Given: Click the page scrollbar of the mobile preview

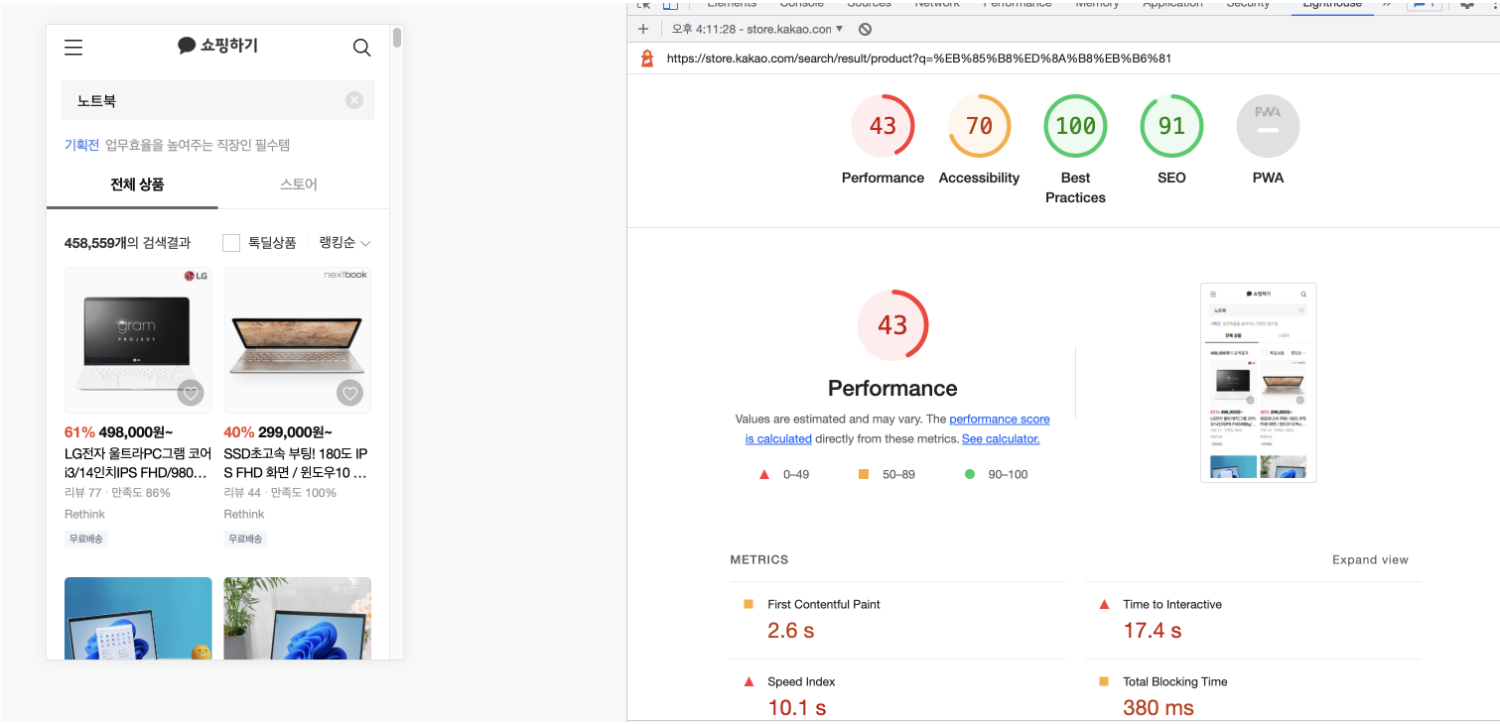Looking at the screenshot, I should pos(397,38).
